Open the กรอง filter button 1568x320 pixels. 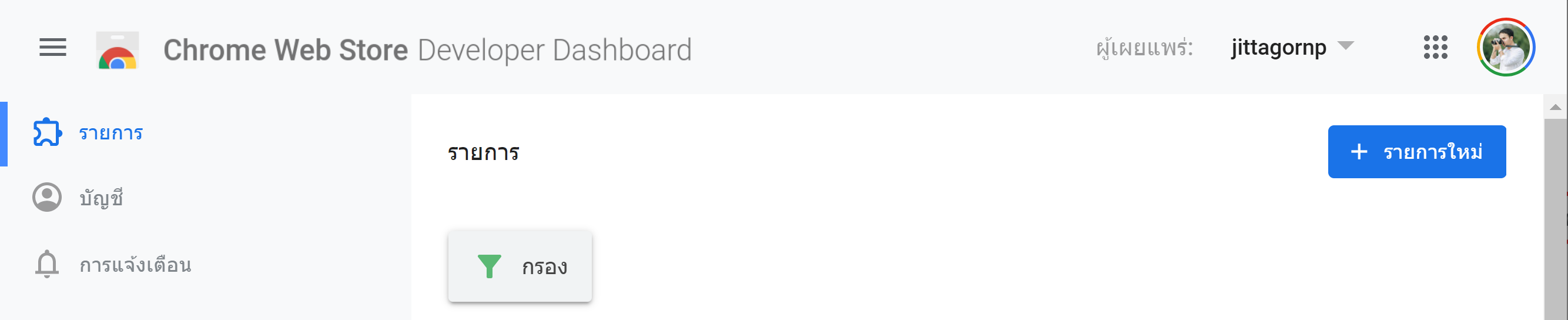point(520,266)
